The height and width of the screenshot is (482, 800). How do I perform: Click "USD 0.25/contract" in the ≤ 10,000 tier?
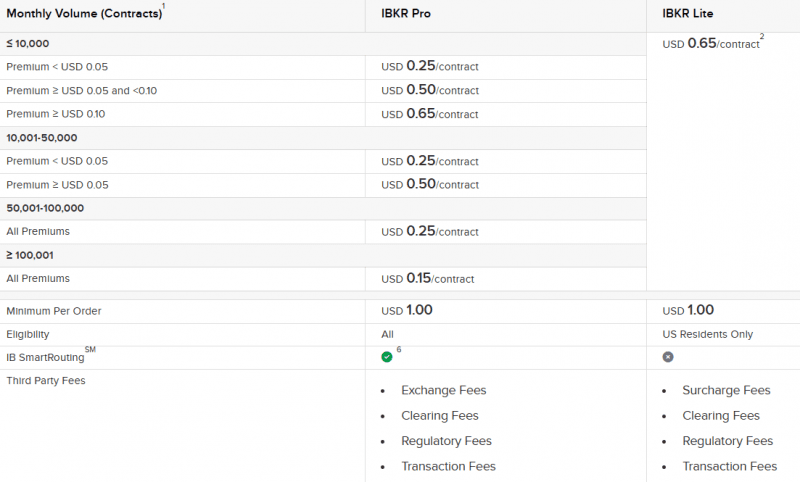click(x=430, y=66)
